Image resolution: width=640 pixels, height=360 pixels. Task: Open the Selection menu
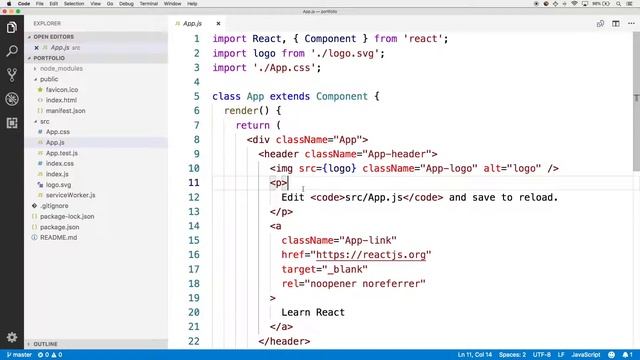point(74,4)
